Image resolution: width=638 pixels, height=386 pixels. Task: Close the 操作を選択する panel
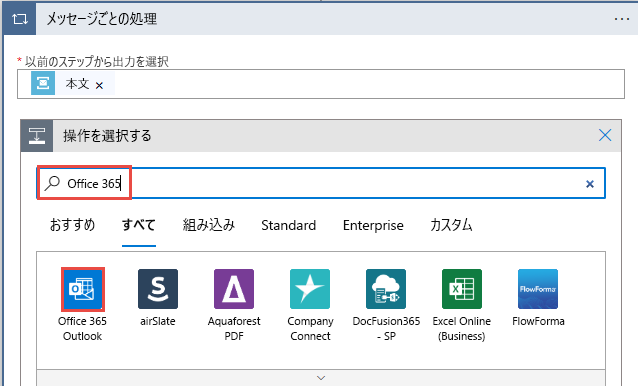click(605, 135)
